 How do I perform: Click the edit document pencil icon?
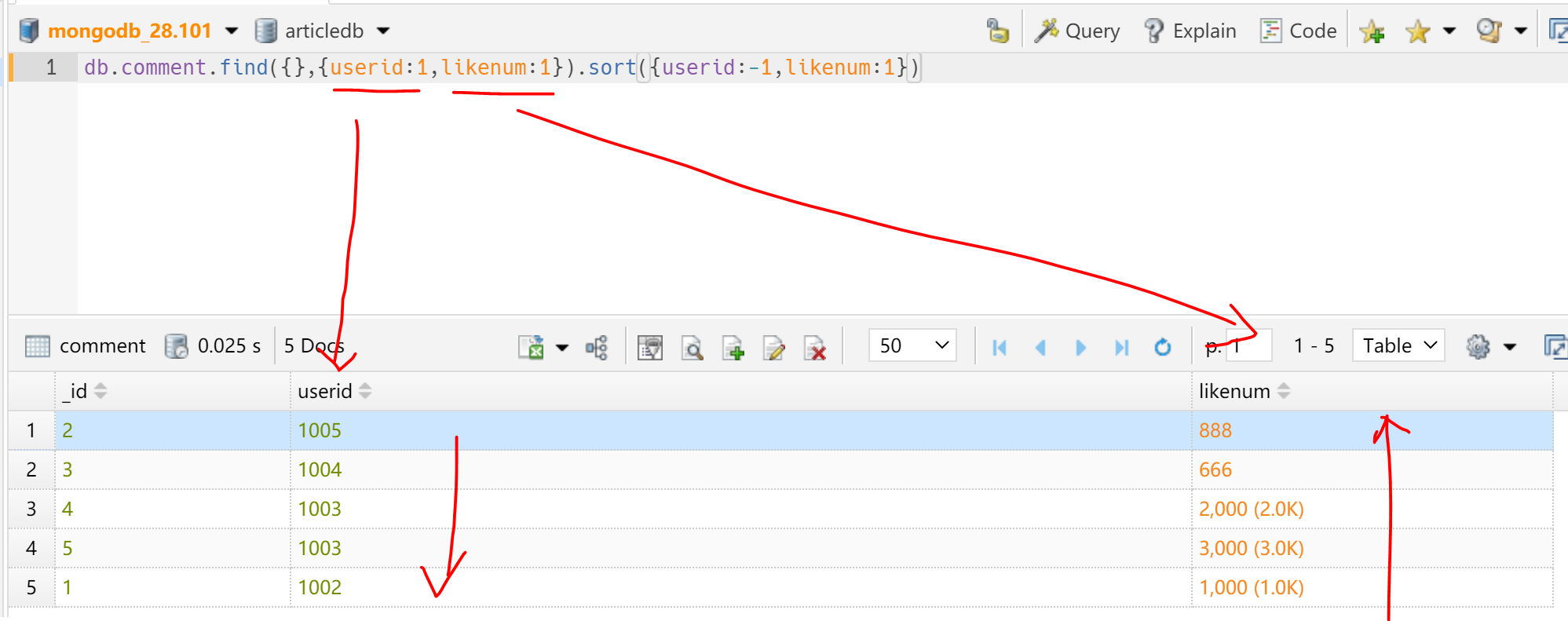773,347
